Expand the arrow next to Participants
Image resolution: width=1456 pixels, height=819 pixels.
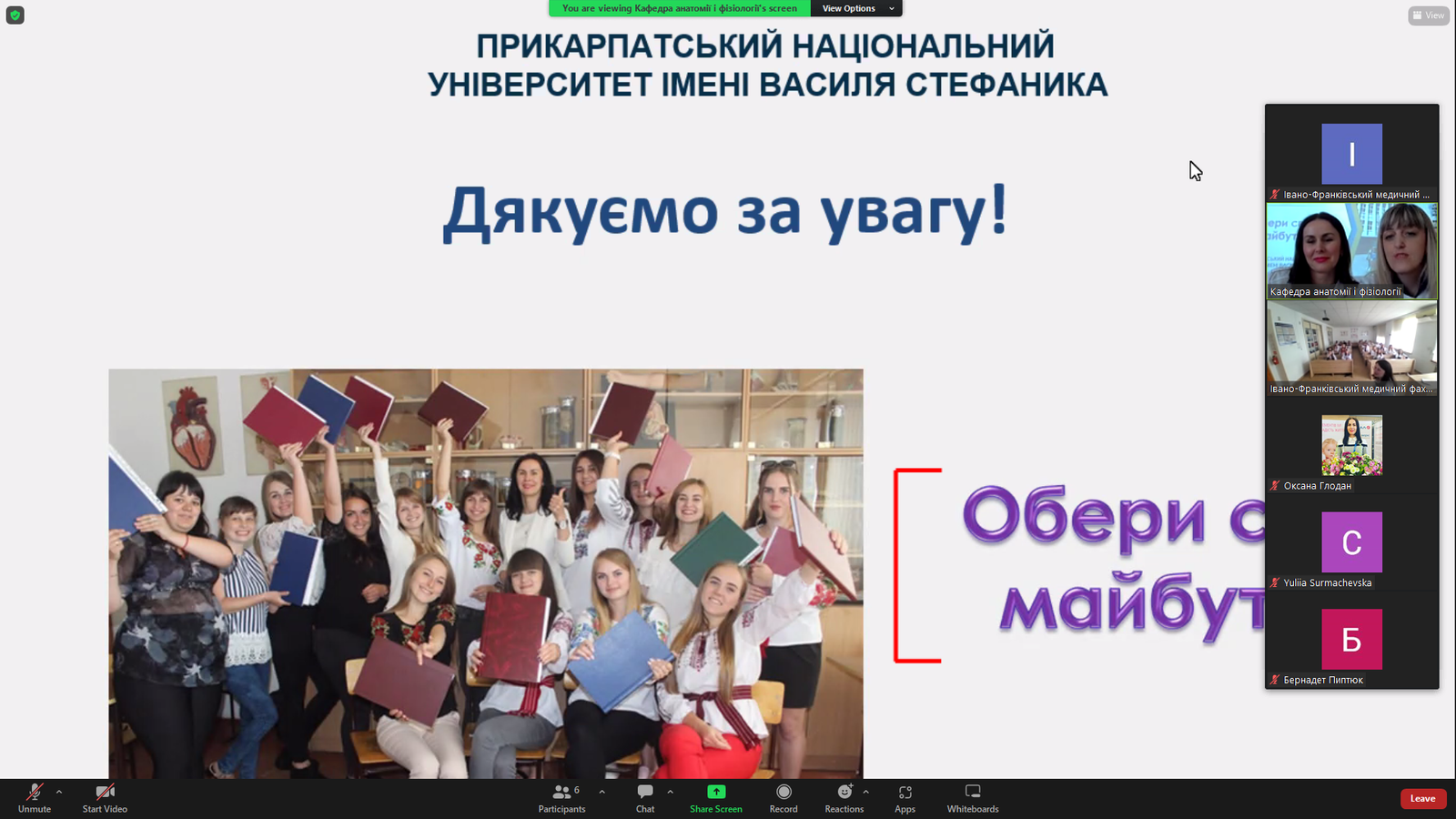point(602,792)
